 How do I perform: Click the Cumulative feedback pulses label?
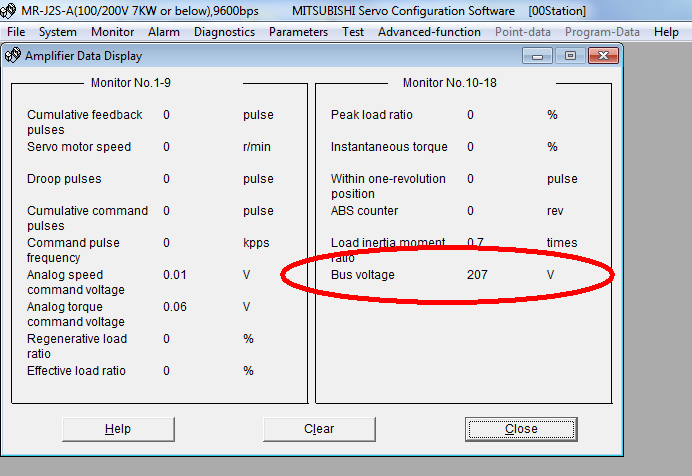84,122
